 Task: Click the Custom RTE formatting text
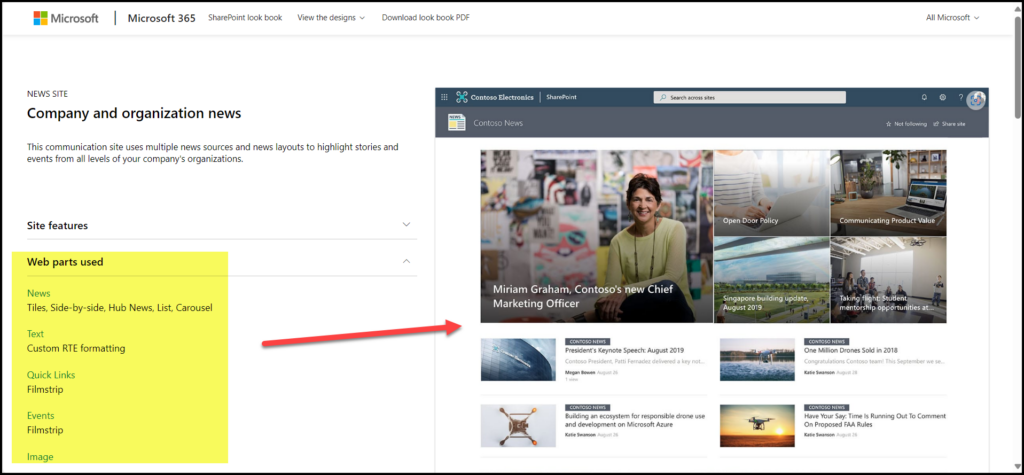pos(76,348)
